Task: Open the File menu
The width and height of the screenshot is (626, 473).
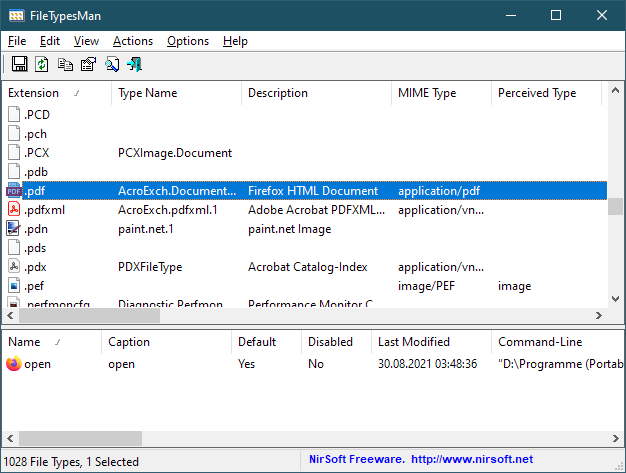Action: 17,41
